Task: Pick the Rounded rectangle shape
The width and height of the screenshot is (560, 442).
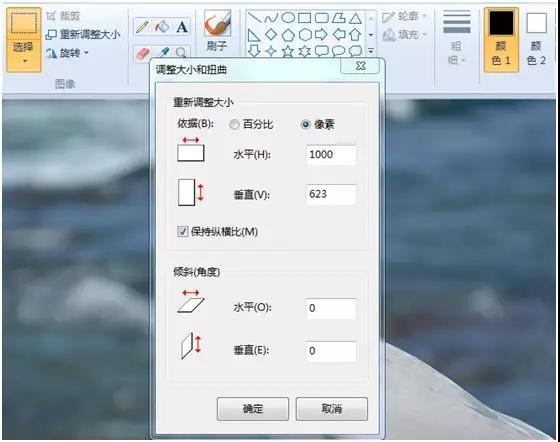Action: coord(321,17)
